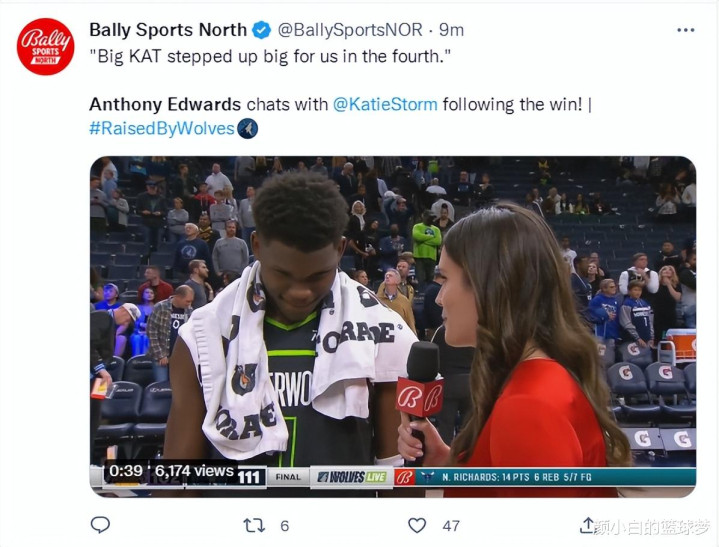Viewport: 719px width, 547px height.
Task: Click the Big KAT quote text
Action: click(270, 57)
